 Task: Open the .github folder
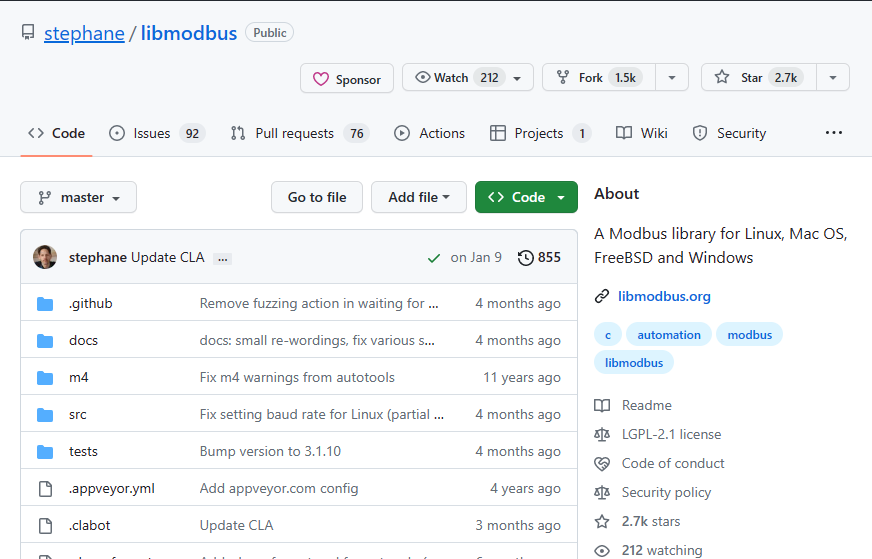tap(91, 304)
